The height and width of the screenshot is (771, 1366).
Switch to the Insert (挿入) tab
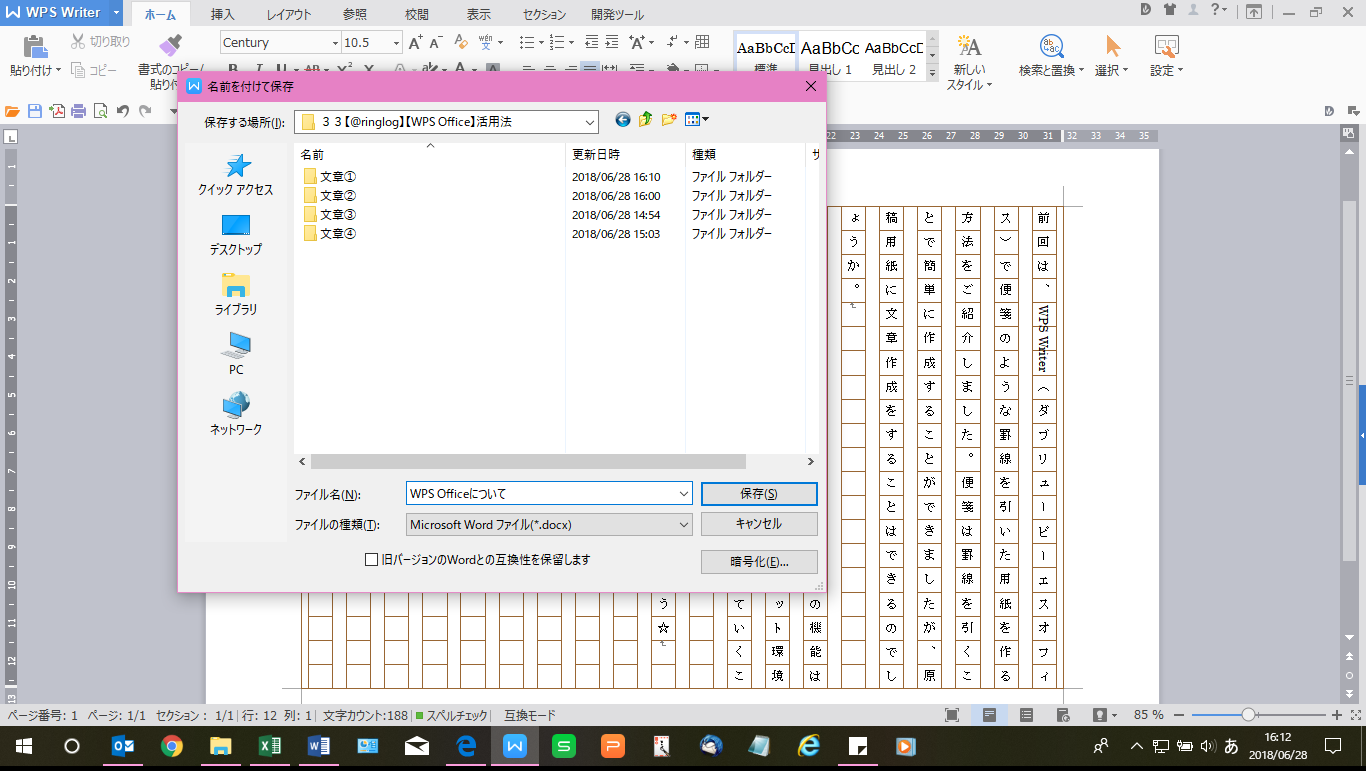click(223, 15)
